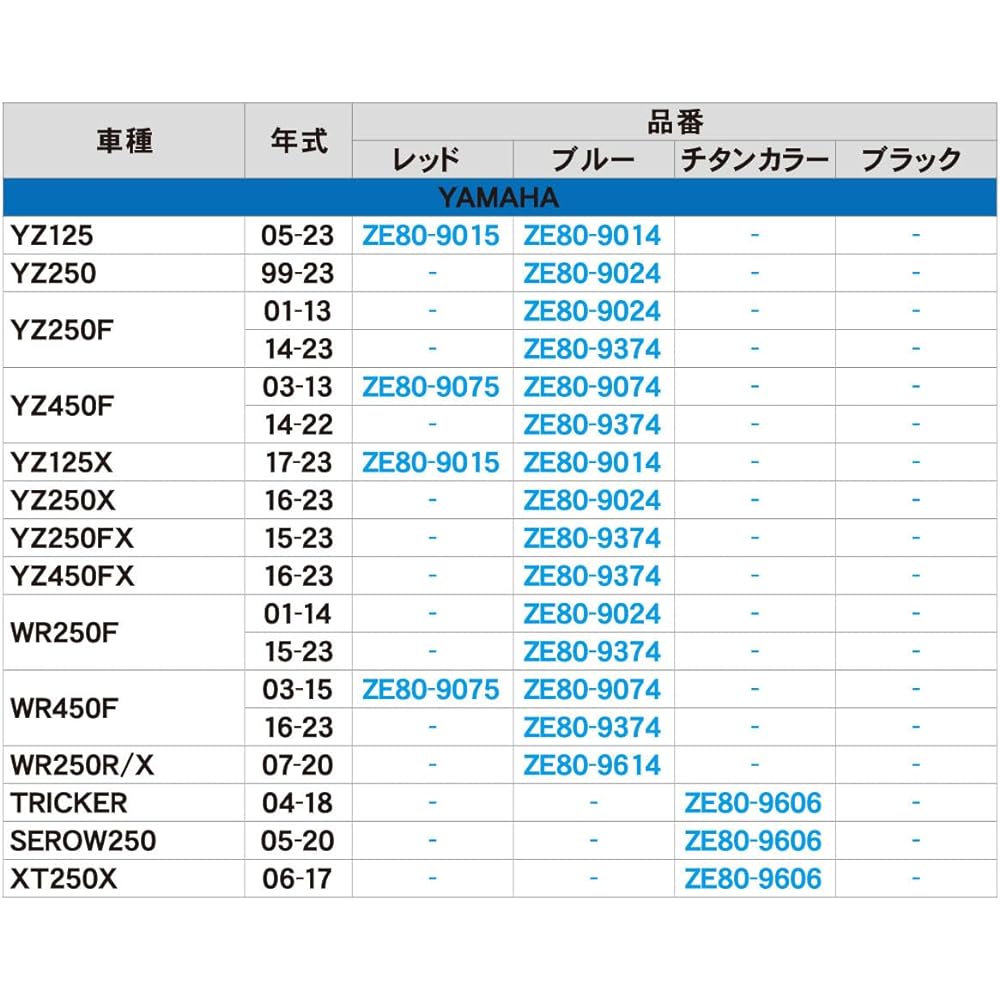This screenshot has height=1000, width=1000.
Task: Click the 年式 column header
Action: [x=298, y=141]
